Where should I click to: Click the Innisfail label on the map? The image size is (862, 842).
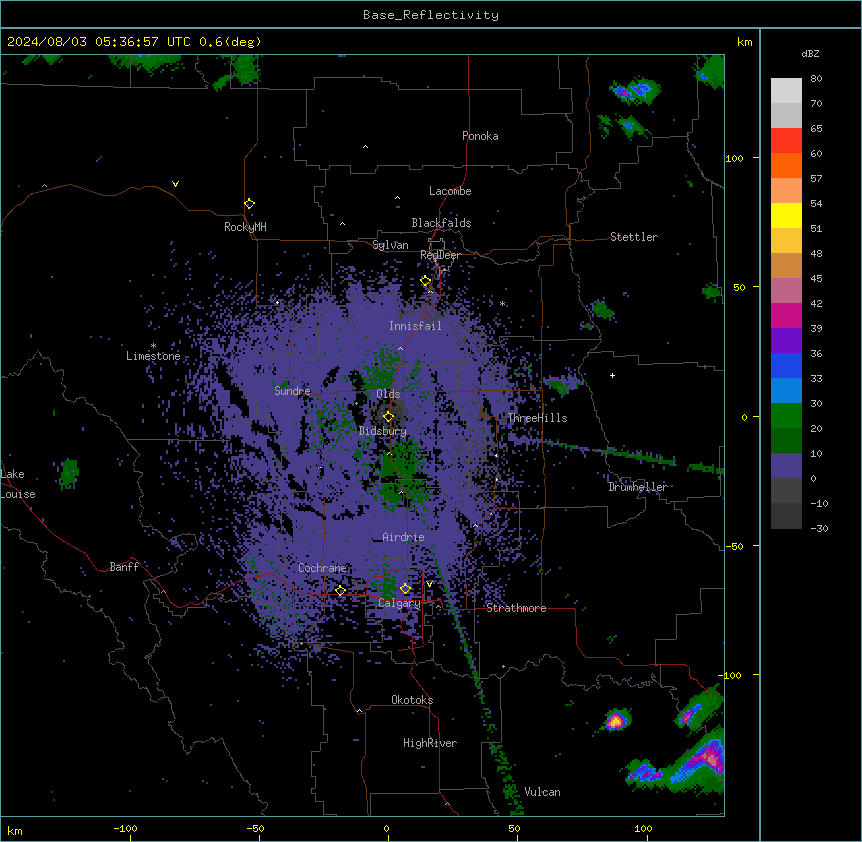point(415,326)
